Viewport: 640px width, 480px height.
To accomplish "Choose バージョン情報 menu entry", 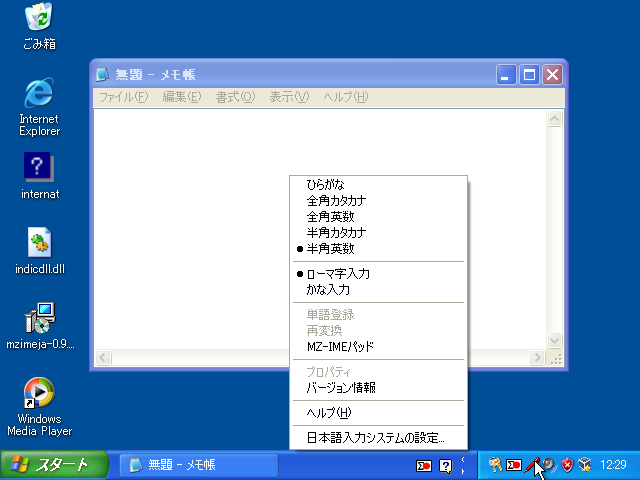I will (x=341, y=387).
